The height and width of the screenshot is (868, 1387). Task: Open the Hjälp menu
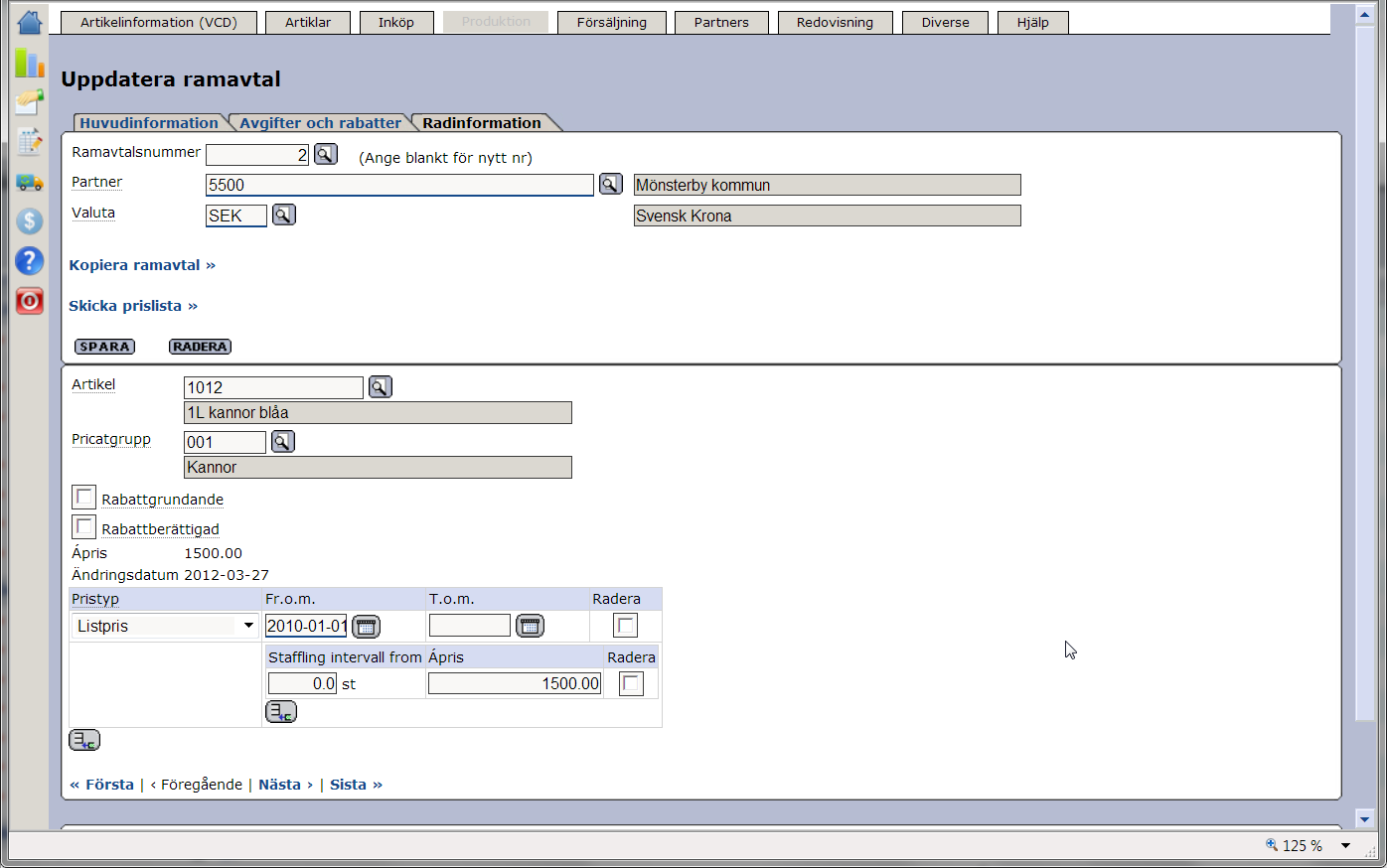click(1033, 22)
